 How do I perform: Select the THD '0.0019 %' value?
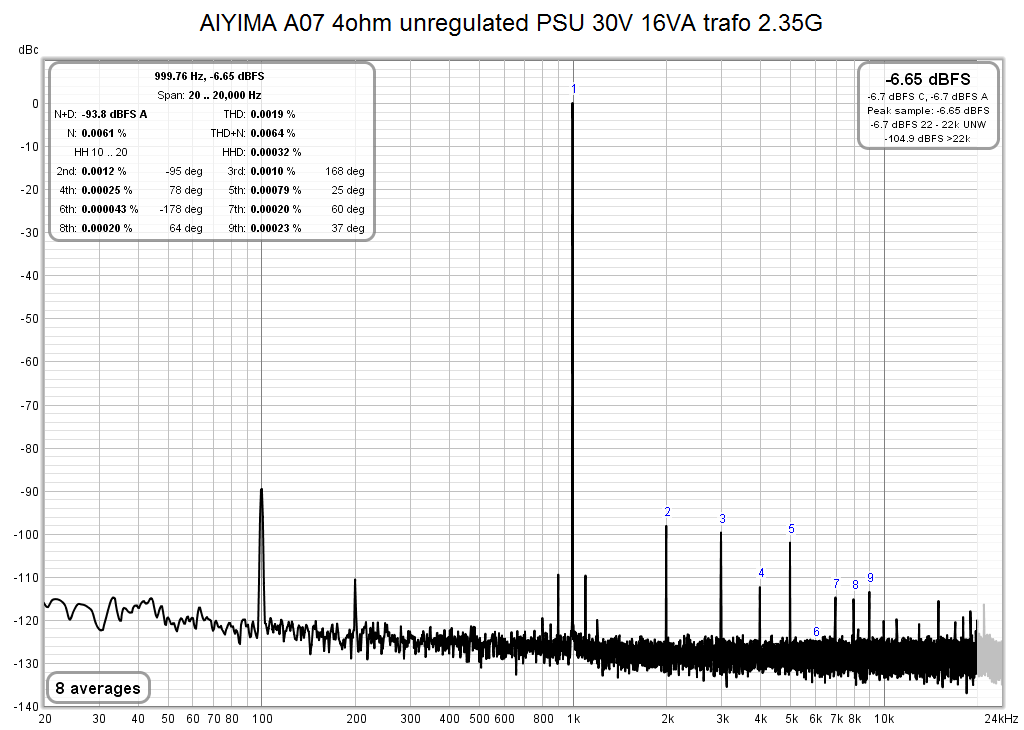[272, 114]
